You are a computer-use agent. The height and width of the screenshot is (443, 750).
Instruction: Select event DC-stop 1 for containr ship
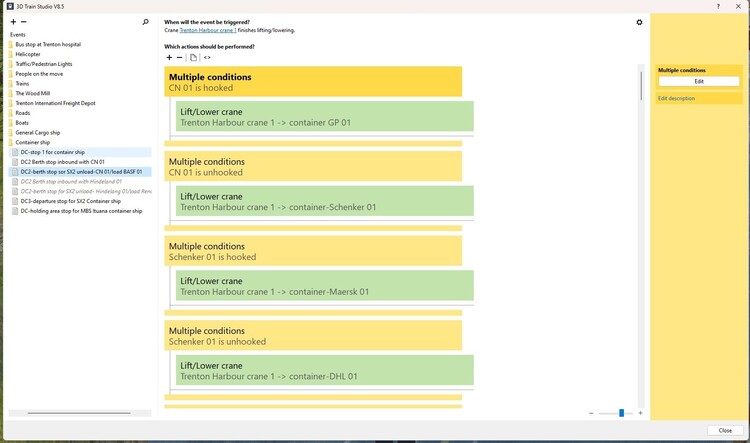80,152
